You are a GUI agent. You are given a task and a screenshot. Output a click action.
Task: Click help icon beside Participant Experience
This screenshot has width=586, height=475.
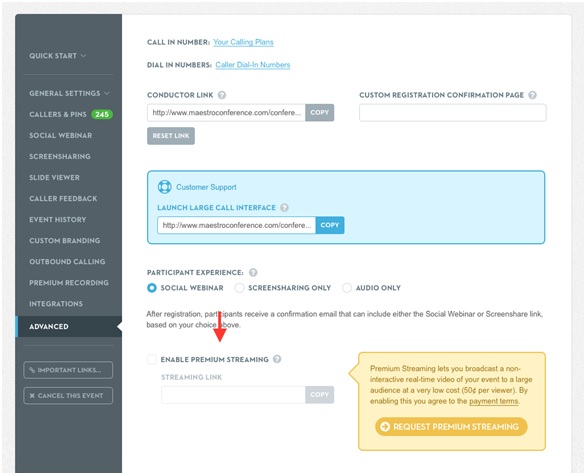253,272
